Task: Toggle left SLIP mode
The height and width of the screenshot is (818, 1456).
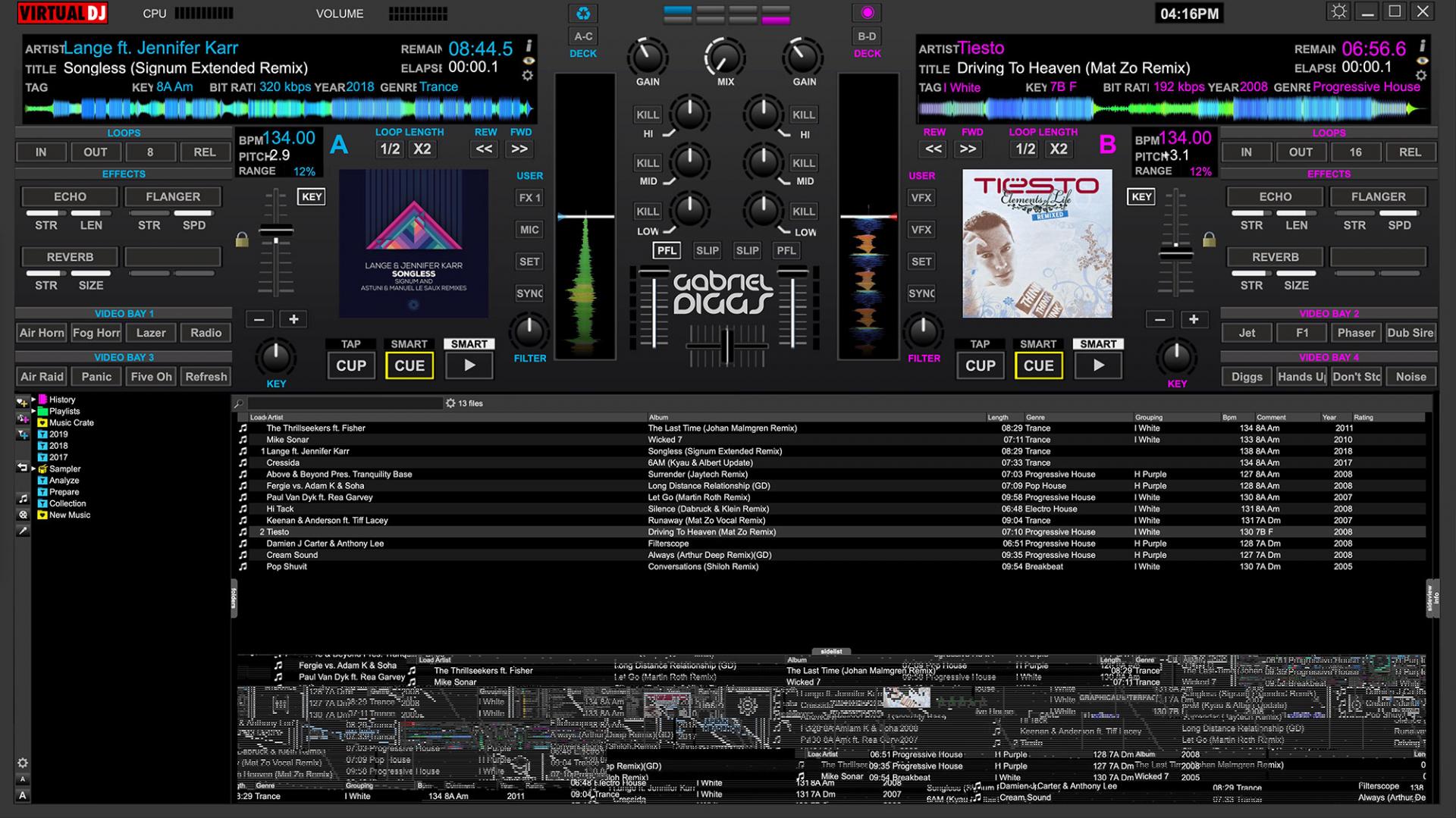Action: point(707,250)
